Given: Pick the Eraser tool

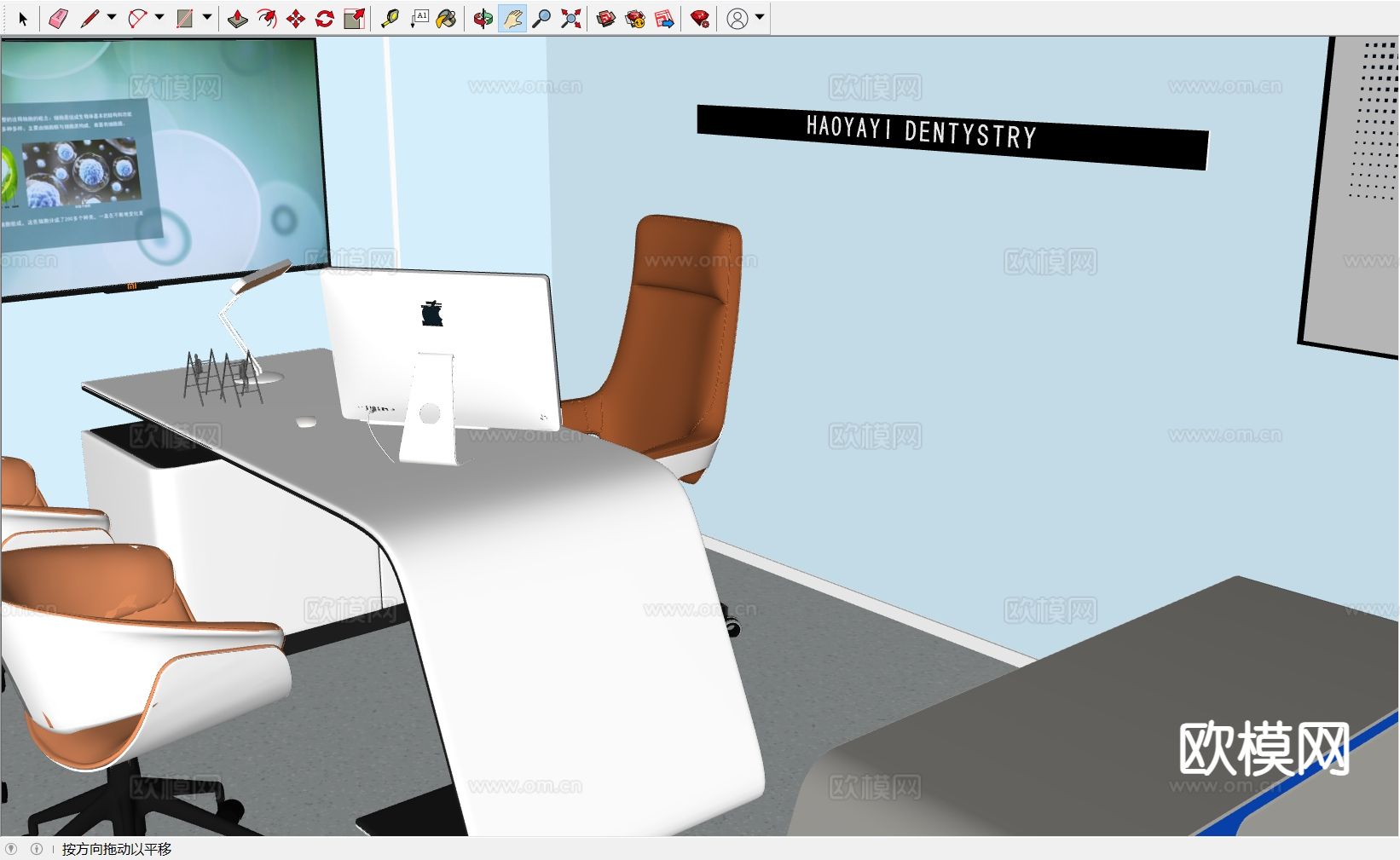Looking at the screenshot, I should [x=58, y=18].
